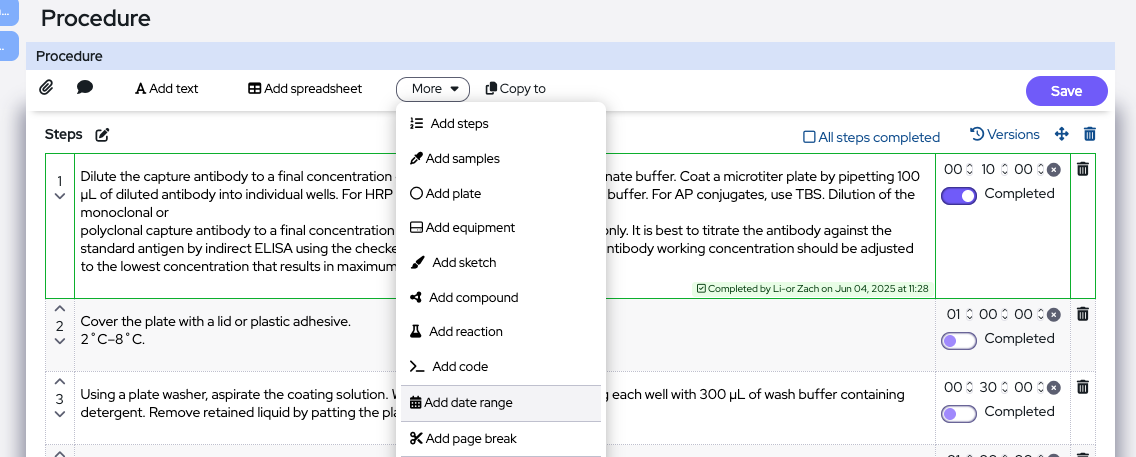Click the paperclip attachment icon
This screenshot has width=1136, height=457.
pos(46,88)
